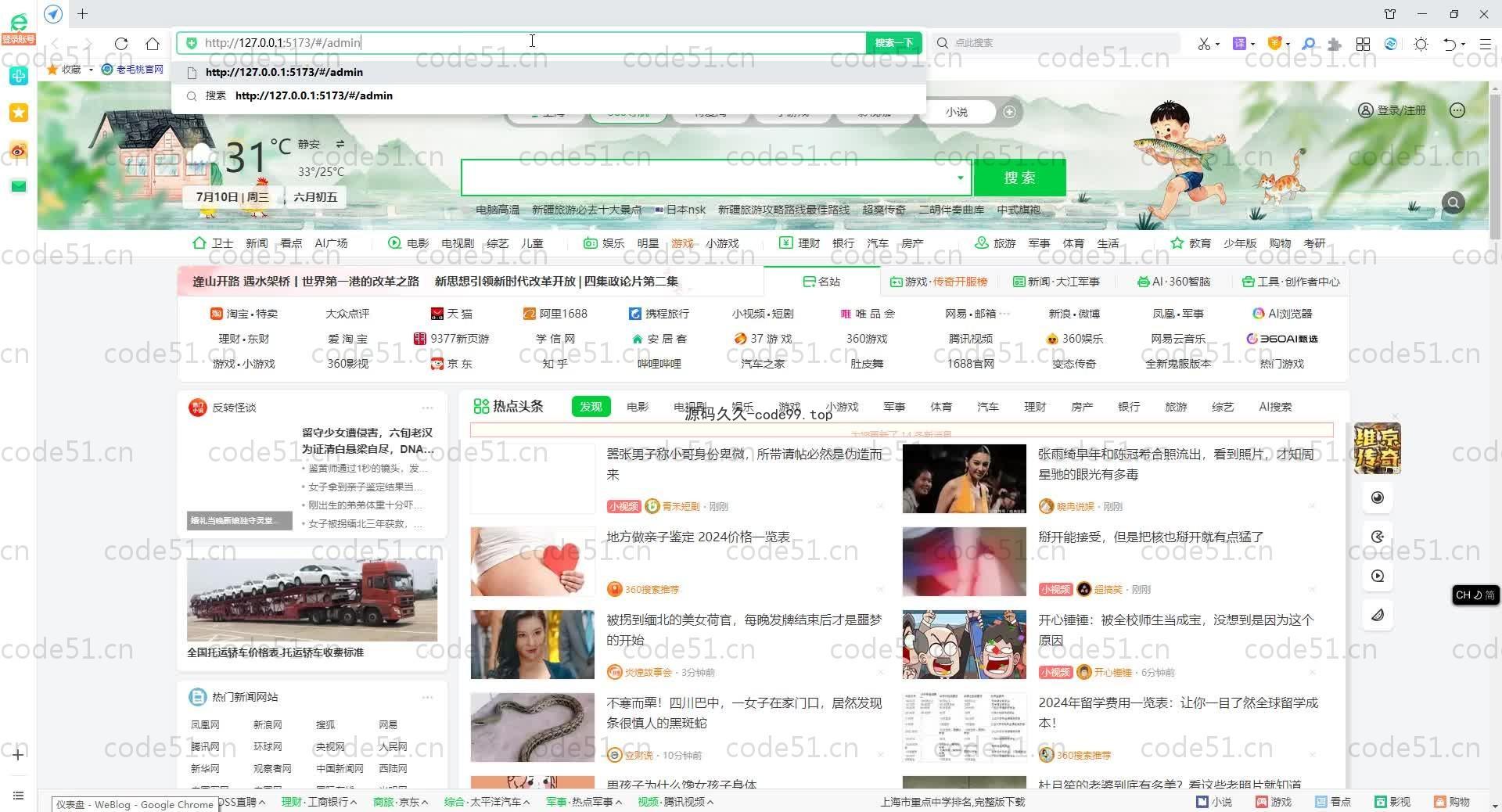Open the sidebar list icon at bottom left
Viewport: 1502px width, 812px height.
coord(19,796)
